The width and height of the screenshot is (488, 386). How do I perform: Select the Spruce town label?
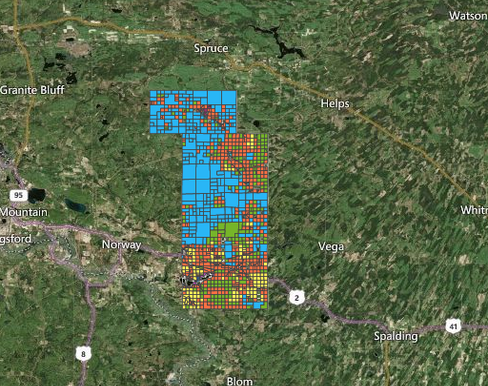pyautogui.click(x=211, y=49)
